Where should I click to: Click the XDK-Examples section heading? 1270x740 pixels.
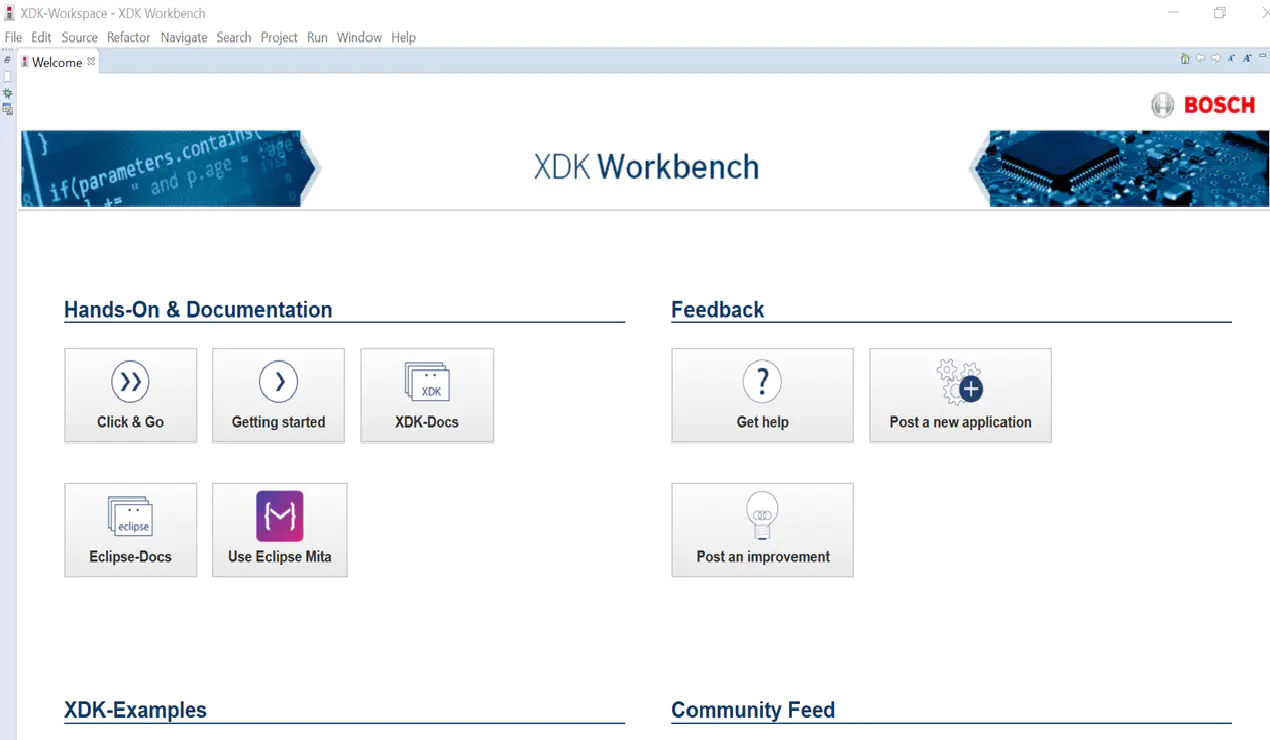pos(136,711)
